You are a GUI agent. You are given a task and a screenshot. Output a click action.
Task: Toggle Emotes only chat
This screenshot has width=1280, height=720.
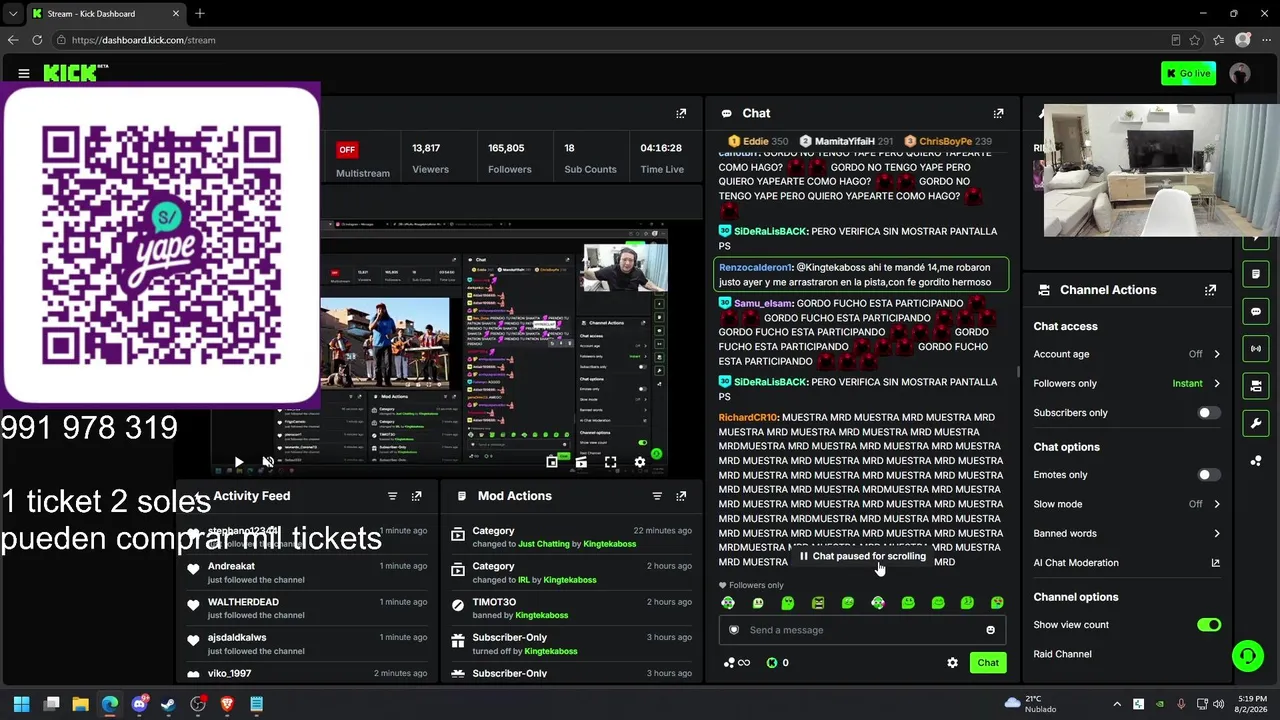[x=1209, y=475]
